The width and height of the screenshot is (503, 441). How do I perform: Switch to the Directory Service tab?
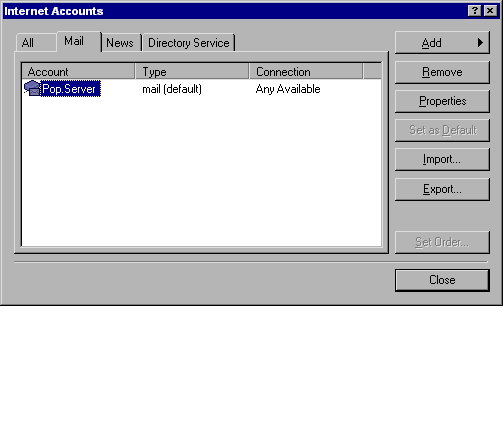(189, 43)
